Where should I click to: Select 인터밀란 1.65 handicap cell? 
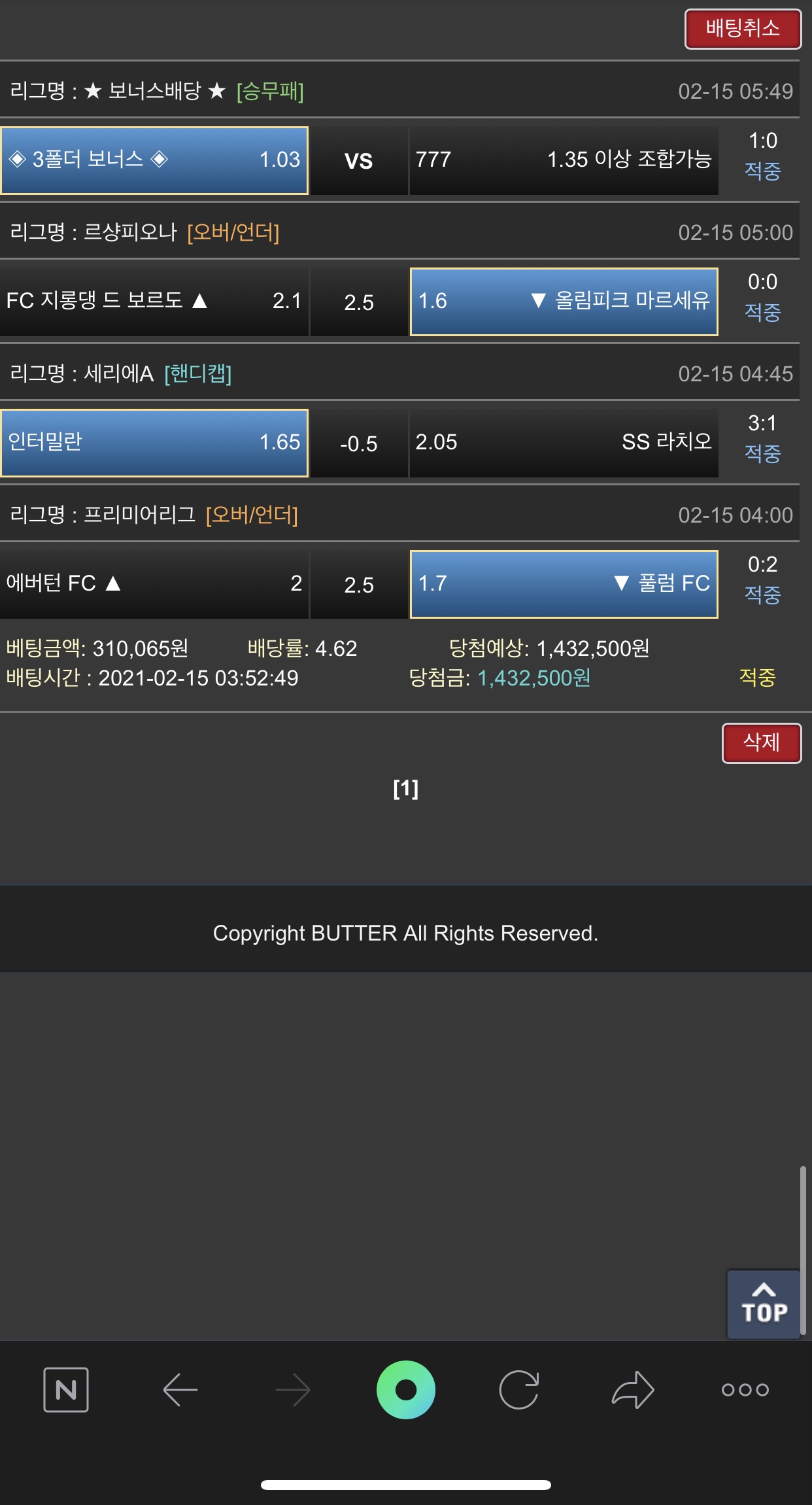coord(154,443)
